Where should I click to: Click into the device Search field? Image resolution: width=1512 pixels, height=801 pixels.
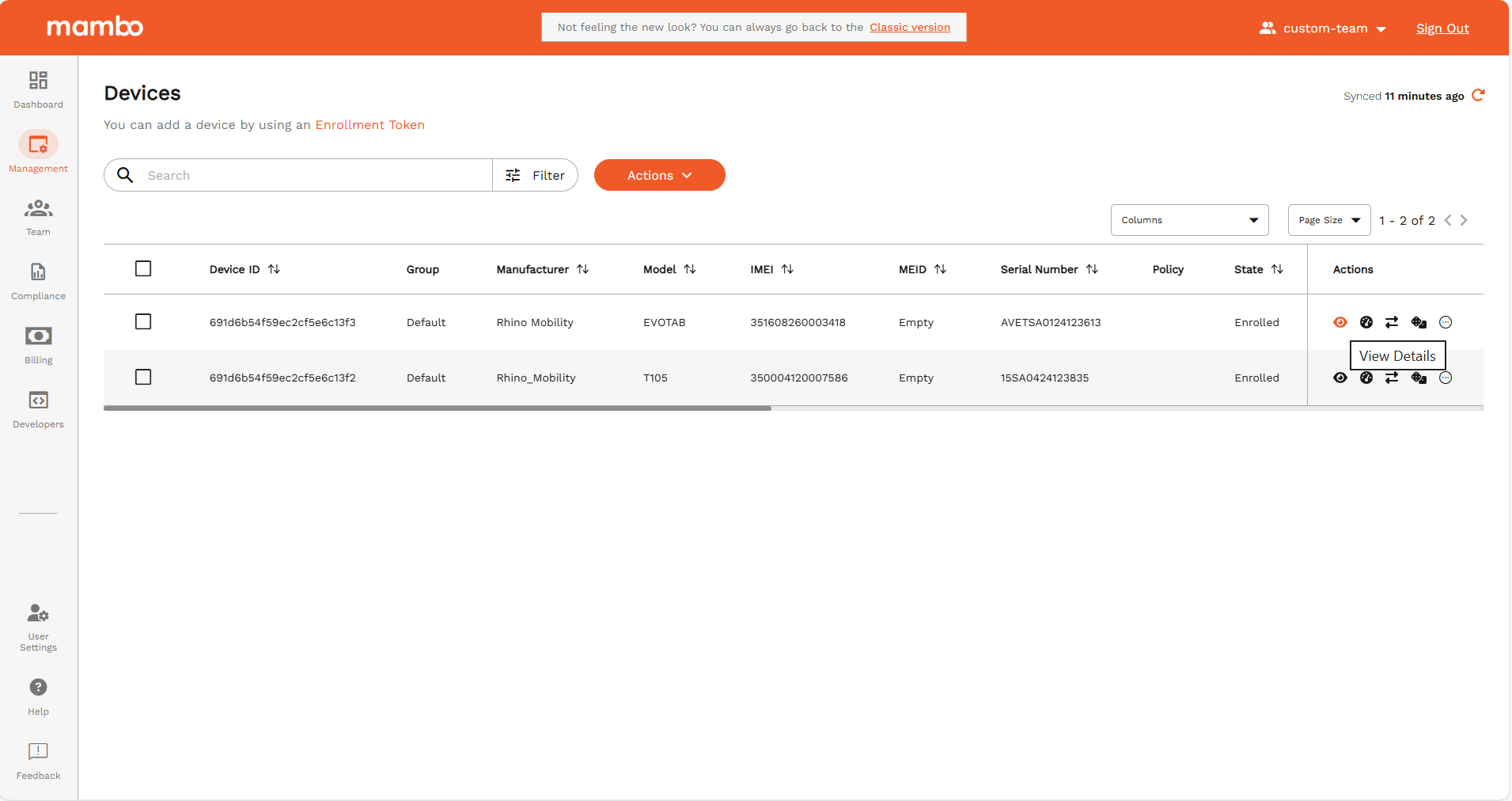315,175
